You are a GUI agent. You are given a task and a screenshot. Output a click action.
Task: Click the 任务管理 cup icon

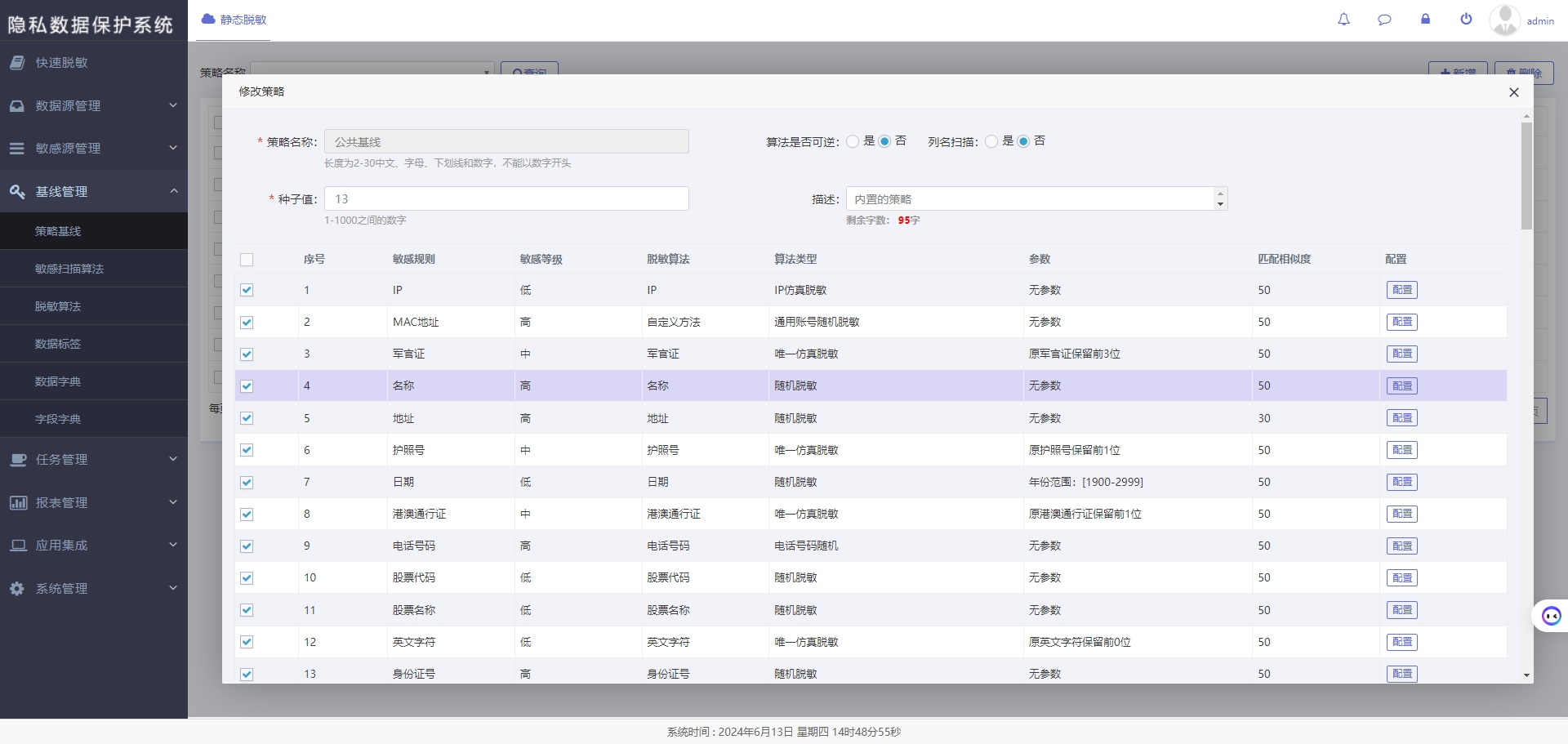[x=18, y=460]
